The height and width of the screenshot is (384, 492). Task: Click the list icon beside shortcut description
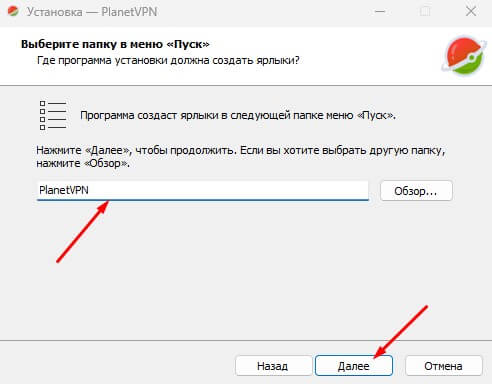point(53,115)
